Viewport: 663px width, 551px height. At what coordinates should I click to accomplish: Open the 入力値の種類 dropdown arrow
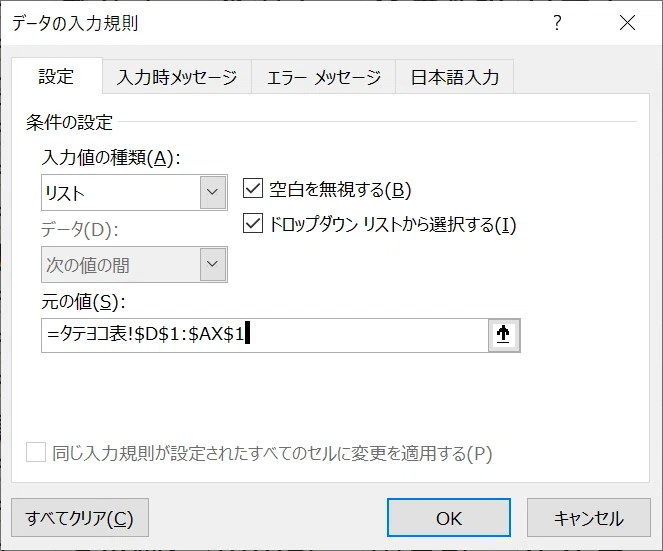click(x=213, y=192)
